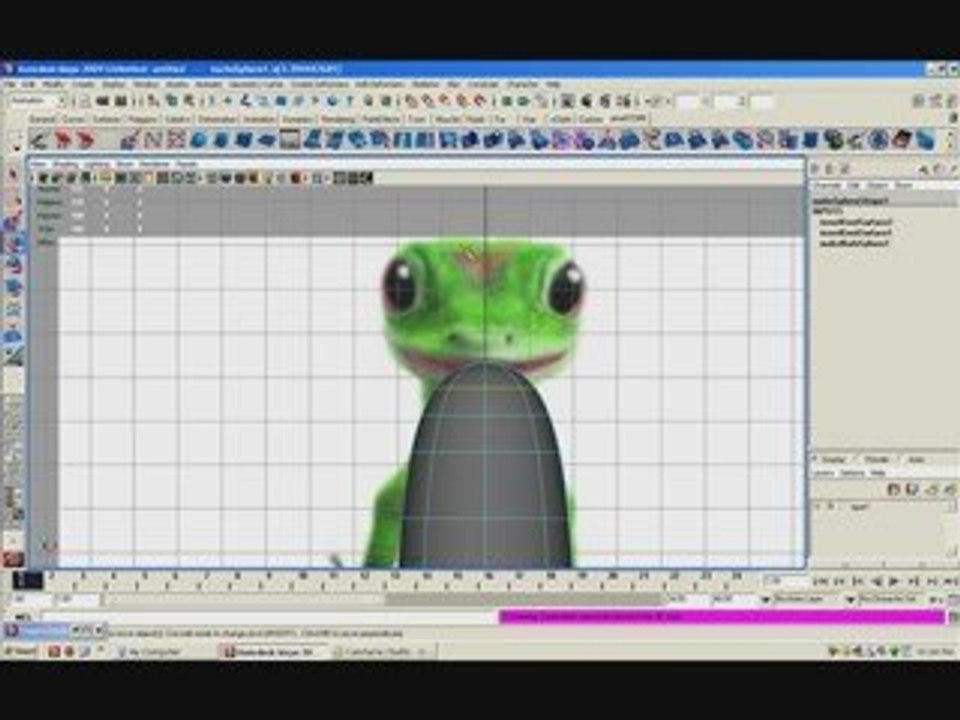The height and width of the screenshot is (720, 960).
Task: Go to start of playback range
Action: 822,581
